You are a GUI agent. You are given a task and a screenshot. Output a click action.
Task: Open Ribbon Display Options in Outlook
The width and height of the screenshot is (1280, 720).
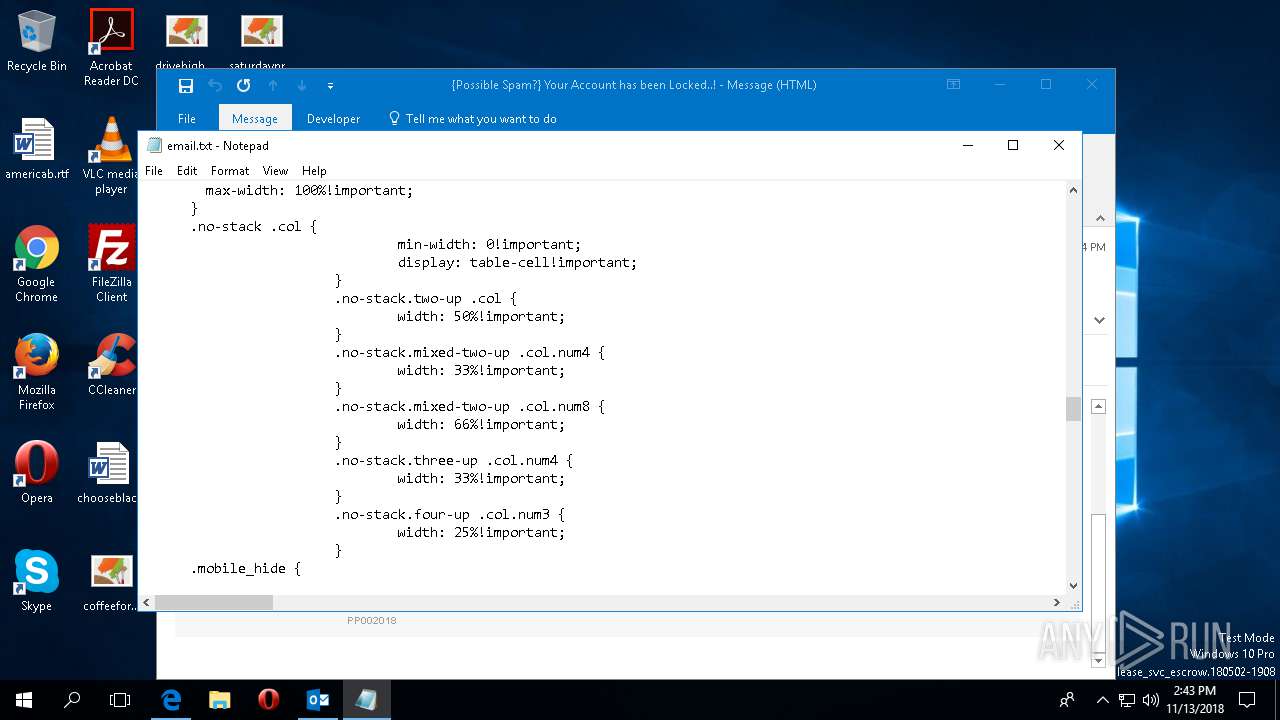(x=954, y=85)
